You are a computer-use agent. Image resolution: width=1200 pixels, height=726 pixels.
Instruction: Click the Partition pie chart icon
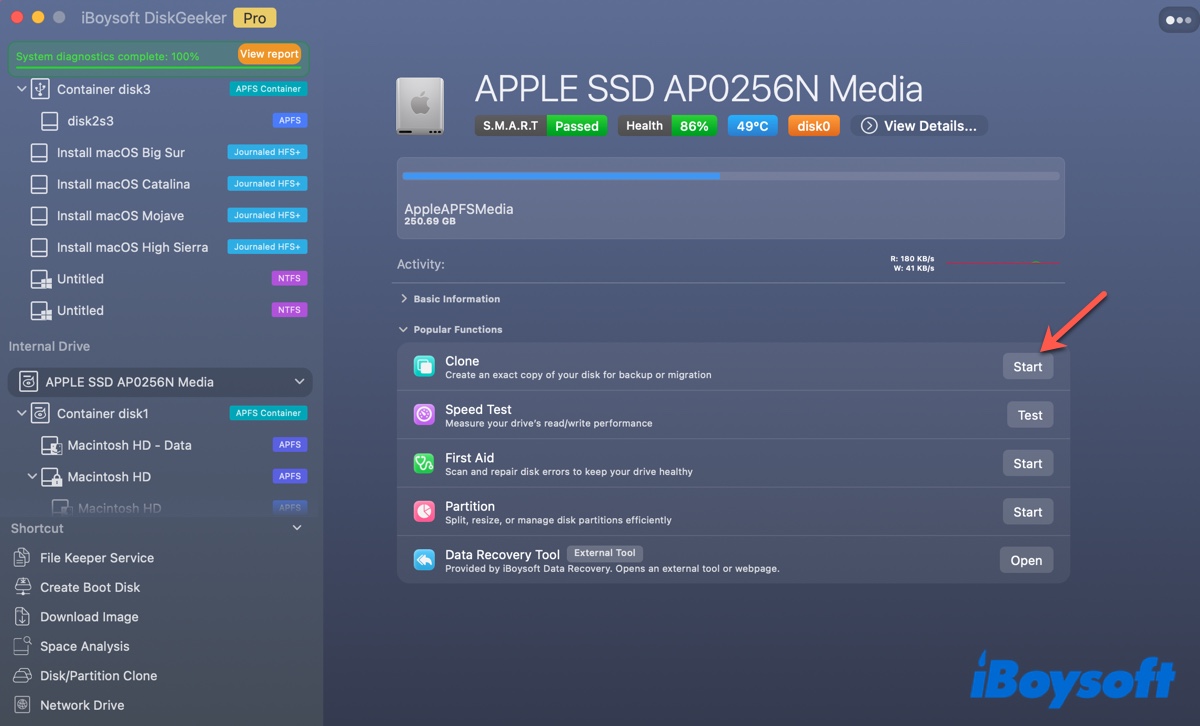[424, 512]
